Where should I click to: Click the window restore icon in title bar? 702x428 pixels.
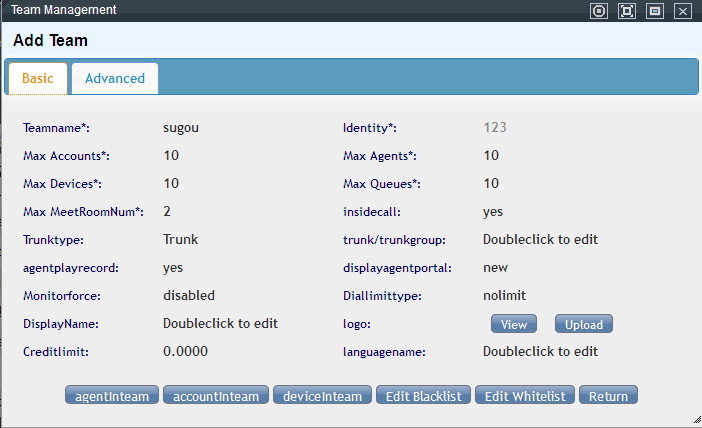click(655, 11)
